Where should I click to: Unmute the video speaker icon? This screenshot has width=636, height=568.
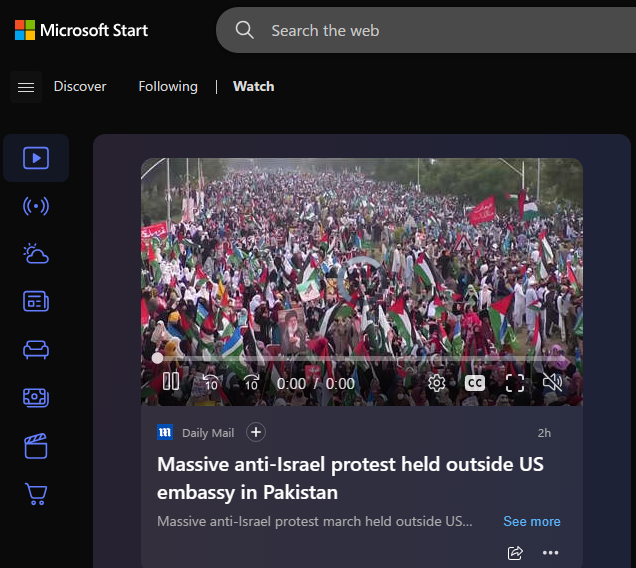[x=552, y=382]
